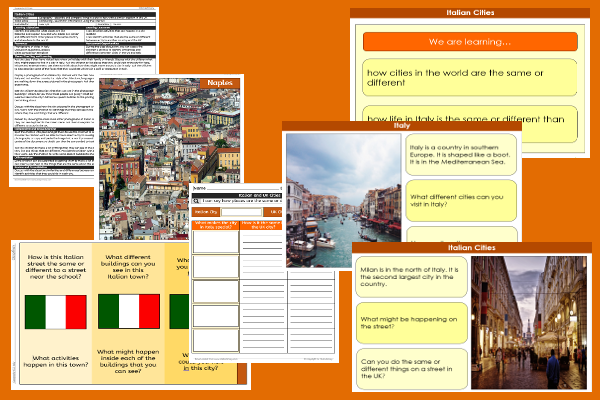This screenshot has width=600, height=400.
Task: Select 'What different cities can you visit in Italy?'
Action: 461,201
